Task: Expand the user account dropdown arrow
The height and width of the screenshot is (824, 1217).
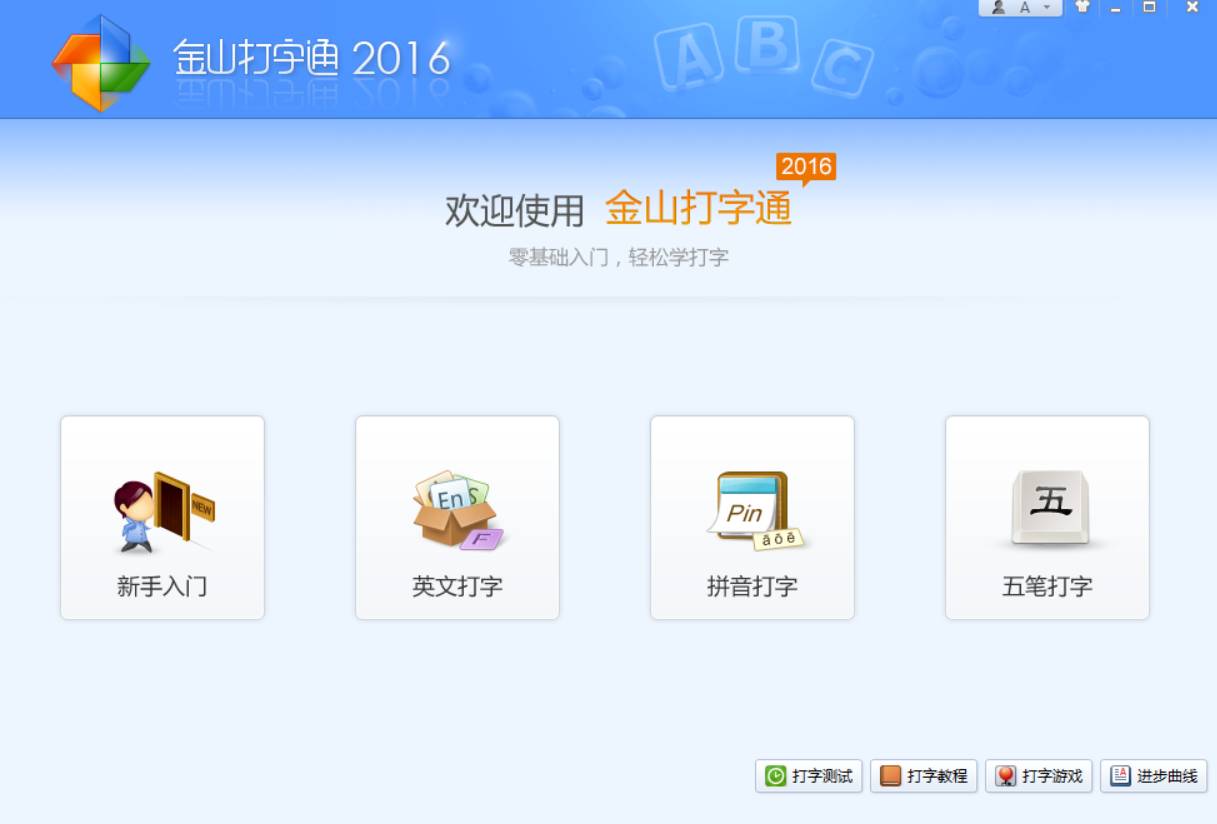Action: point(1046,7)
